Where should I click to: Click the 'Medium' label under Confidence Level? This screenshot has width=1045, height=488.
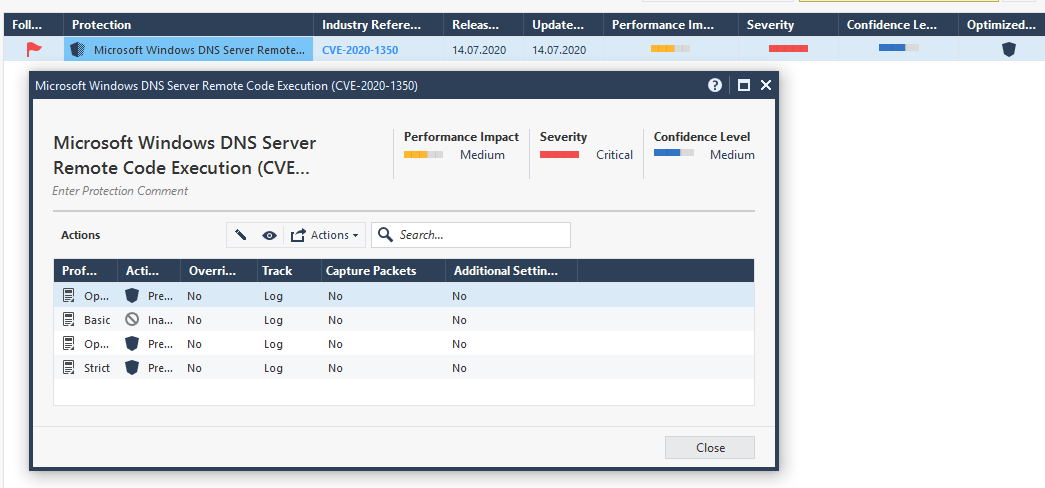(x=732, y=155)
